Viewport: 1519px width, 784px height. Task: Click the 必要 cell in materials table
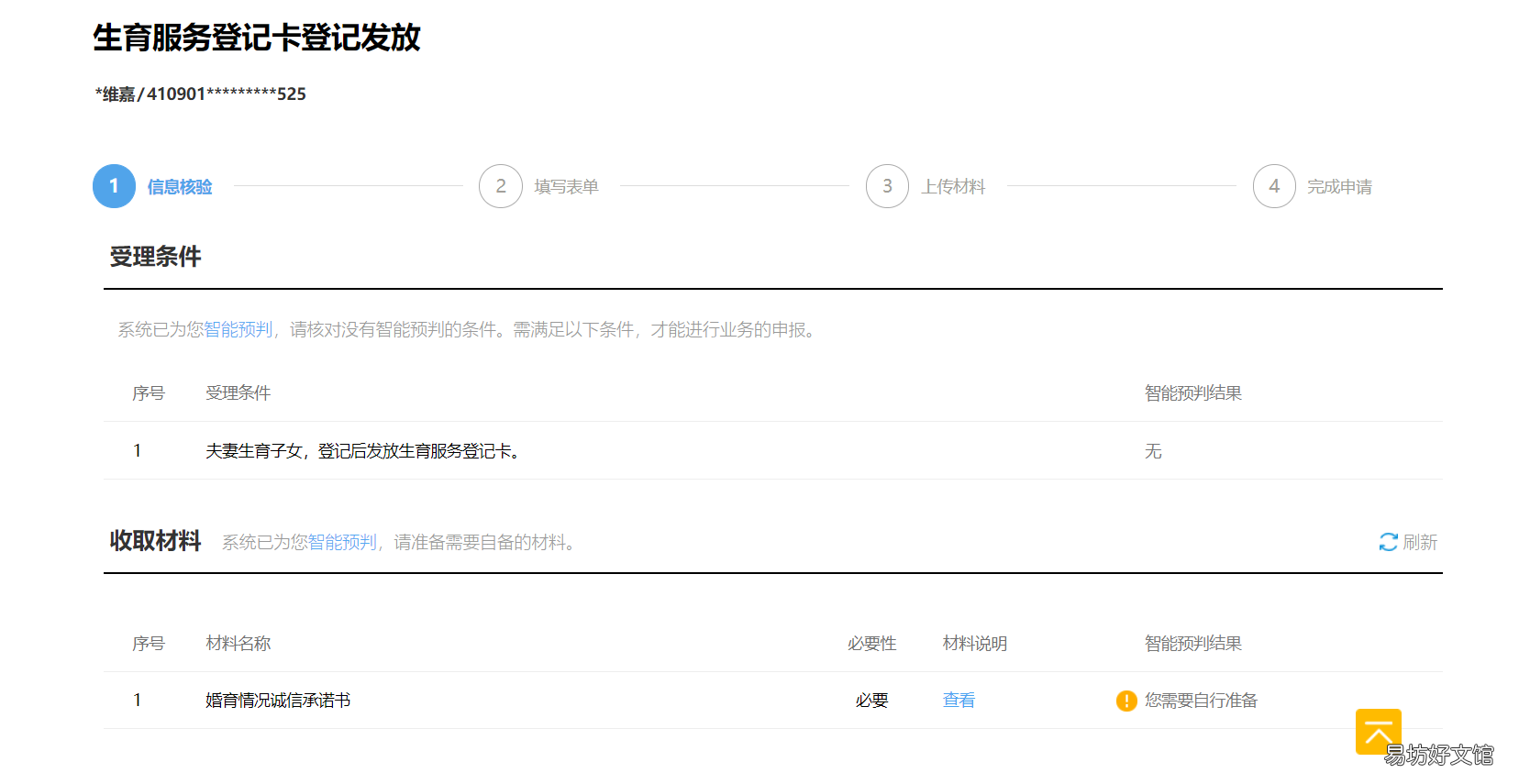point(871,701)
